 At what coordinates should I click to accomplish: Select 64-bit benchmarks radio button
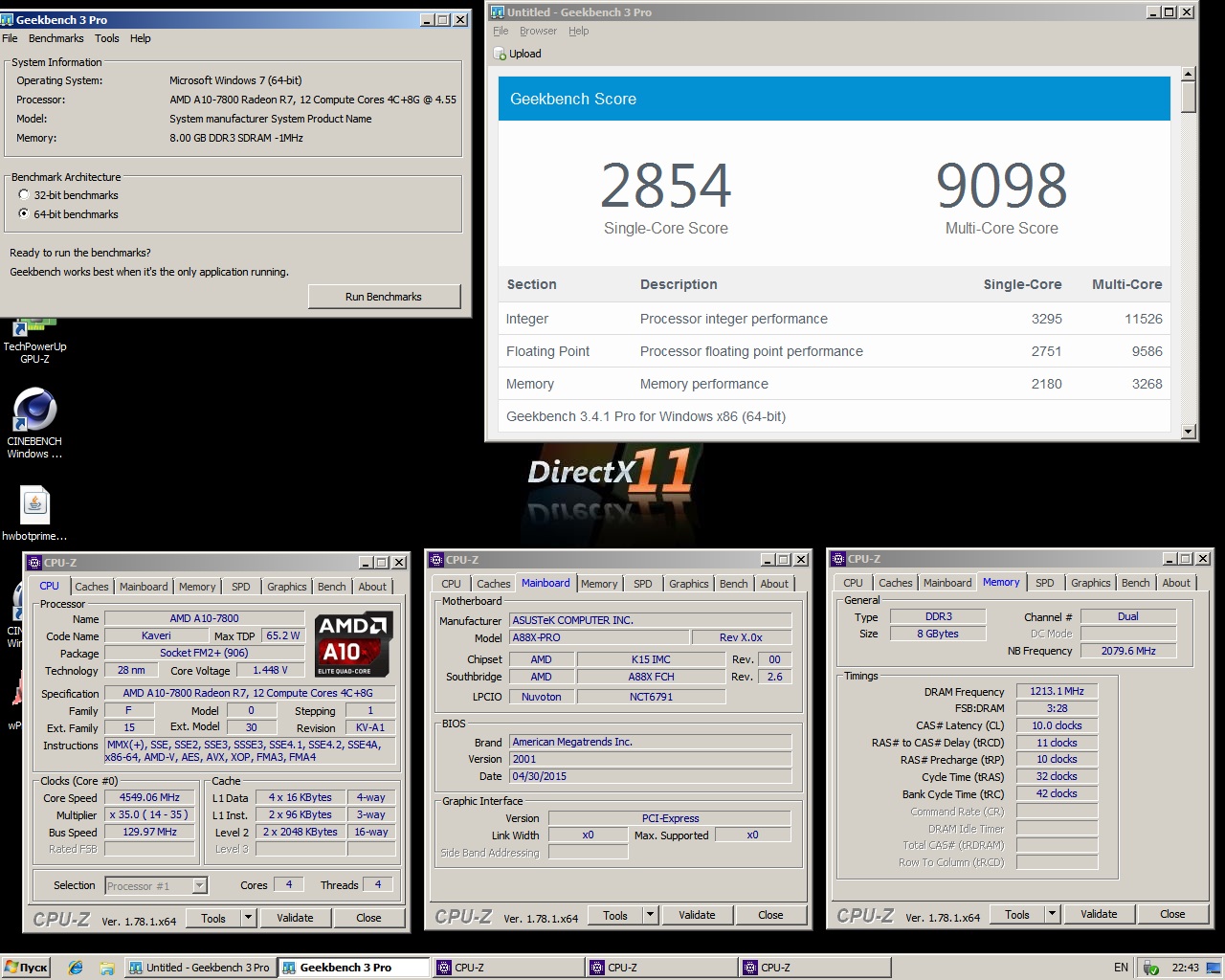[24, 214]
